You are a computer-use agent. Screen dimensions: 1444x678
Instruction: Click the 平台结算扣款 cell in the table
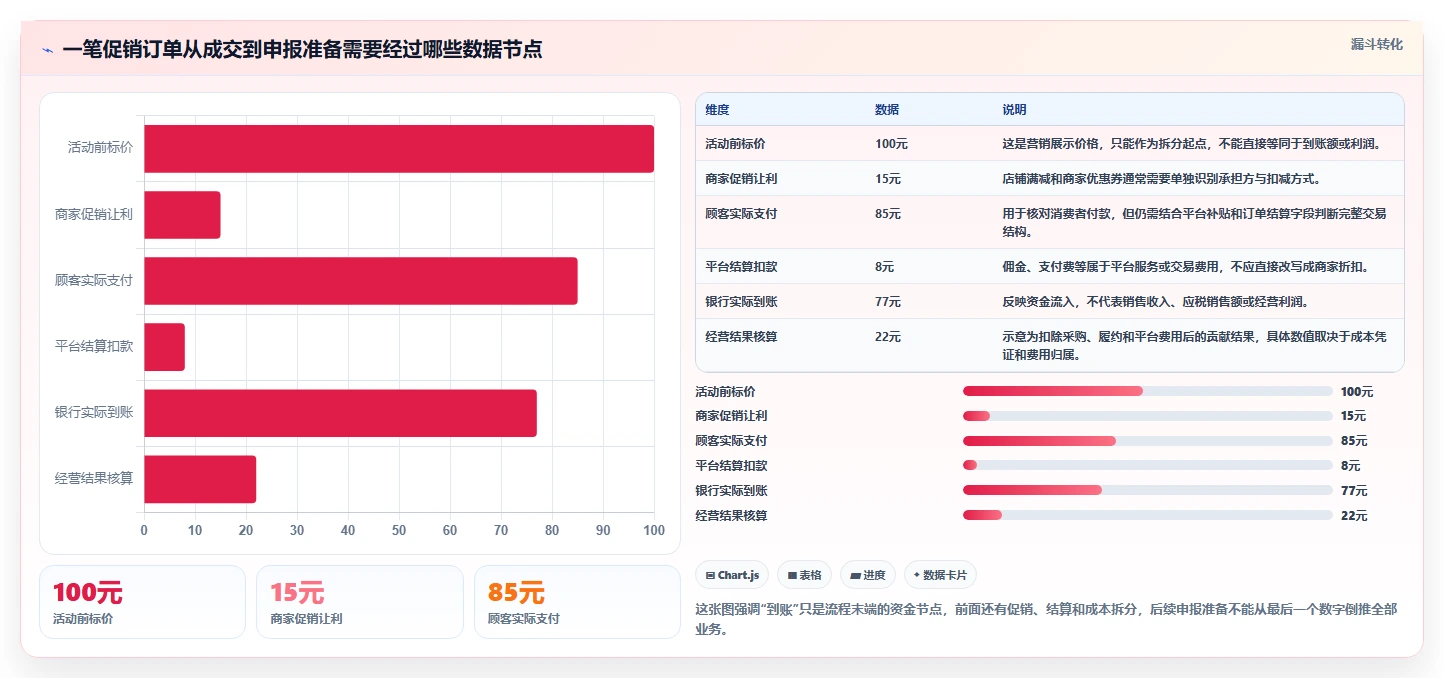741,266
